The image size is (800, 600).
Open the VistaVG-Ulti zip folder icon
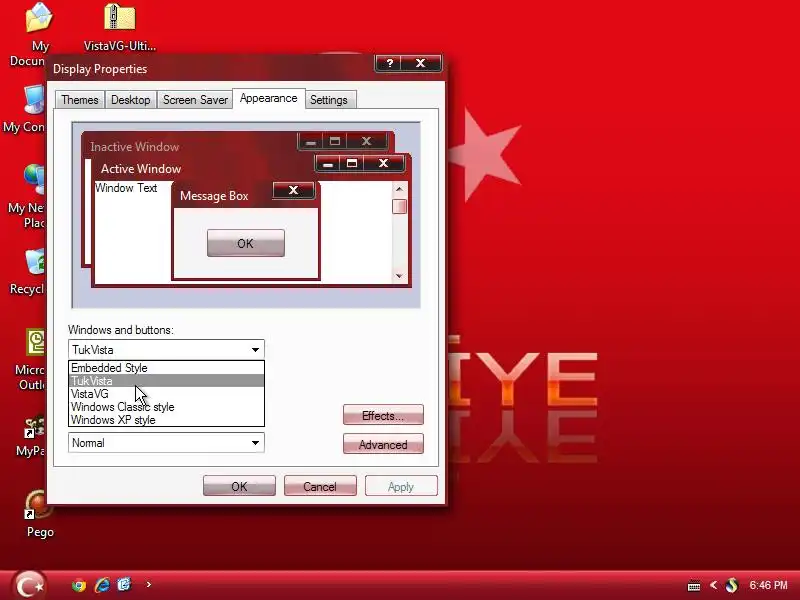pos(120,17)
